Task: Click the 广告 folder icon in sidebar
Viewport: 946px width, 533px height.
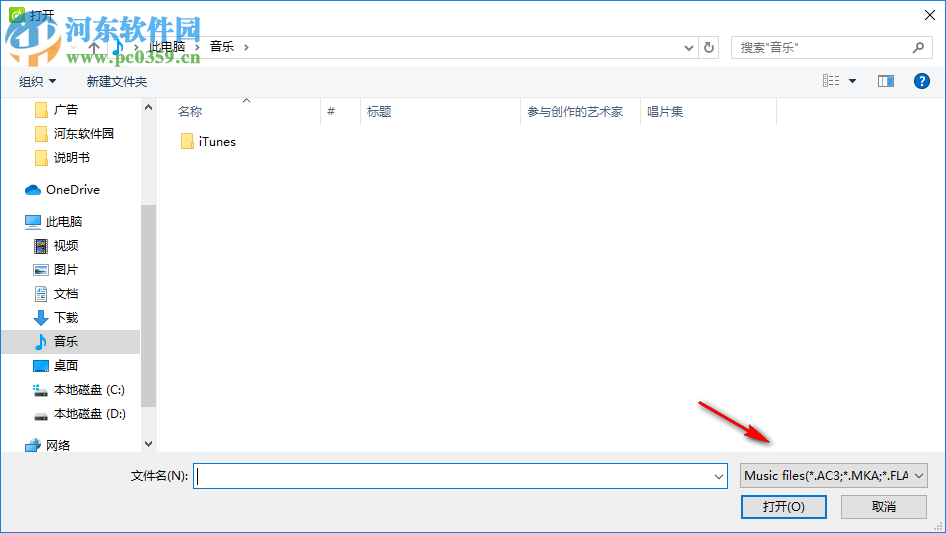Action: pos(41,110)
